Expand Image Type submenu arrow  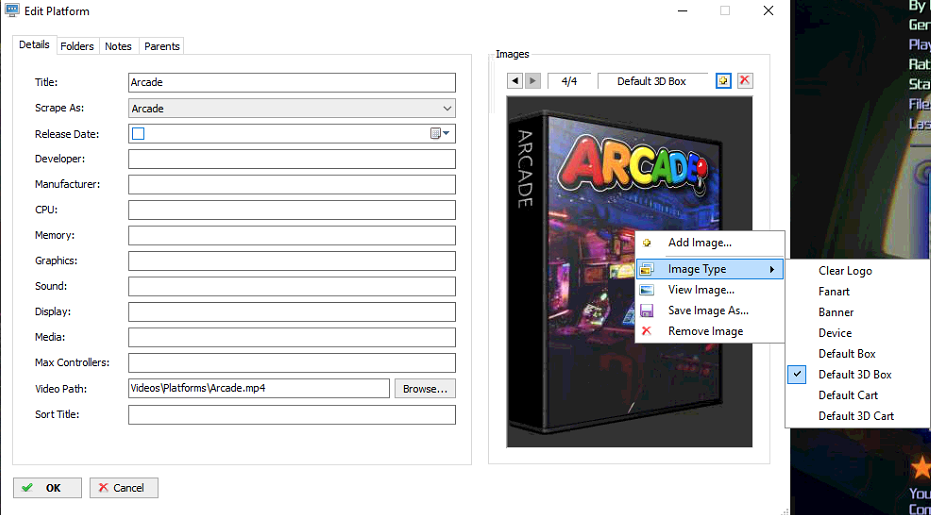772,270
